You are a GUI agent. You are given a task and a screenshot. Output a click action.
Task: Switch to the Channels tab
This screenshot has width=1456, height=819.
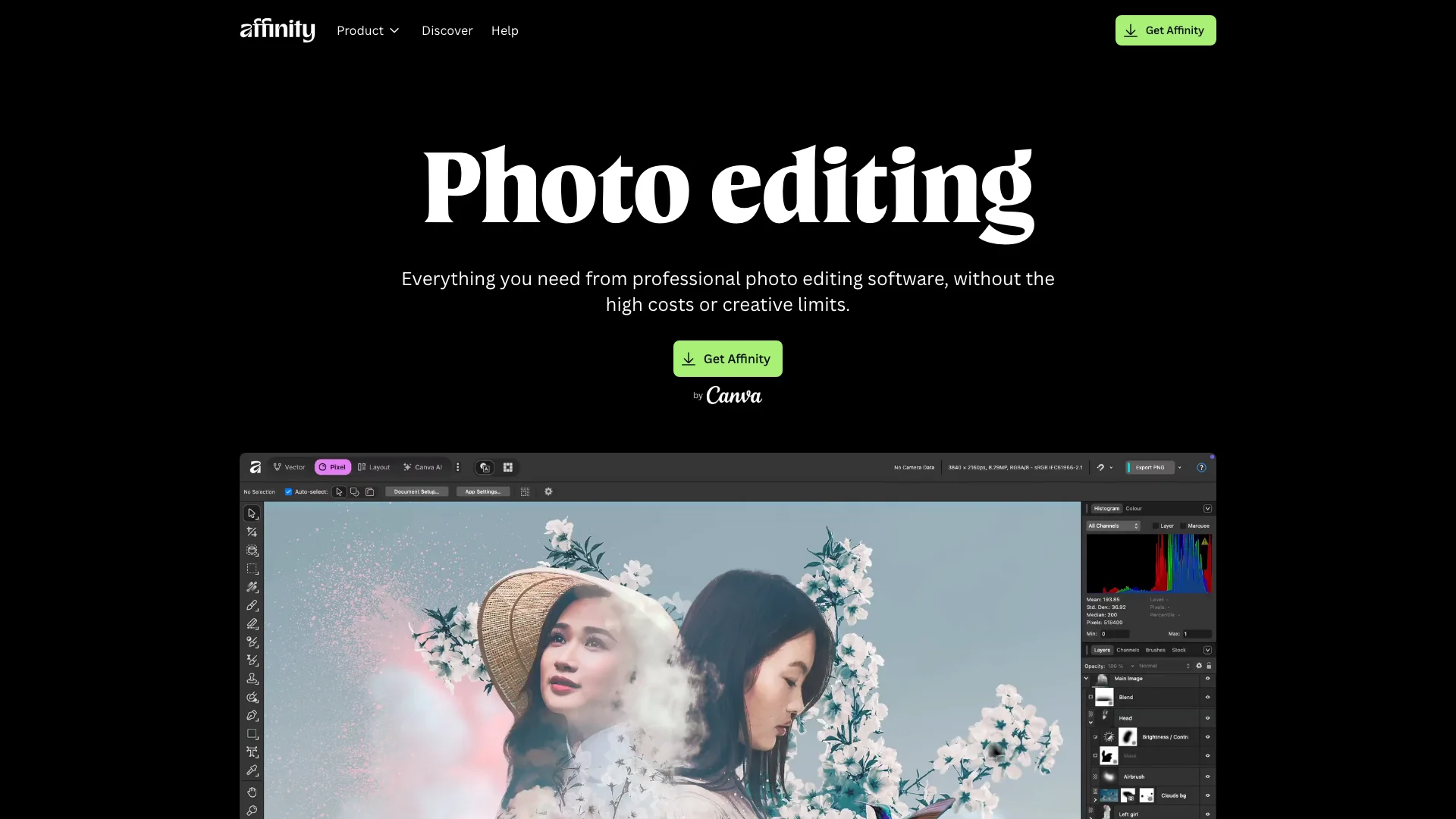(x=1128, y=650)
